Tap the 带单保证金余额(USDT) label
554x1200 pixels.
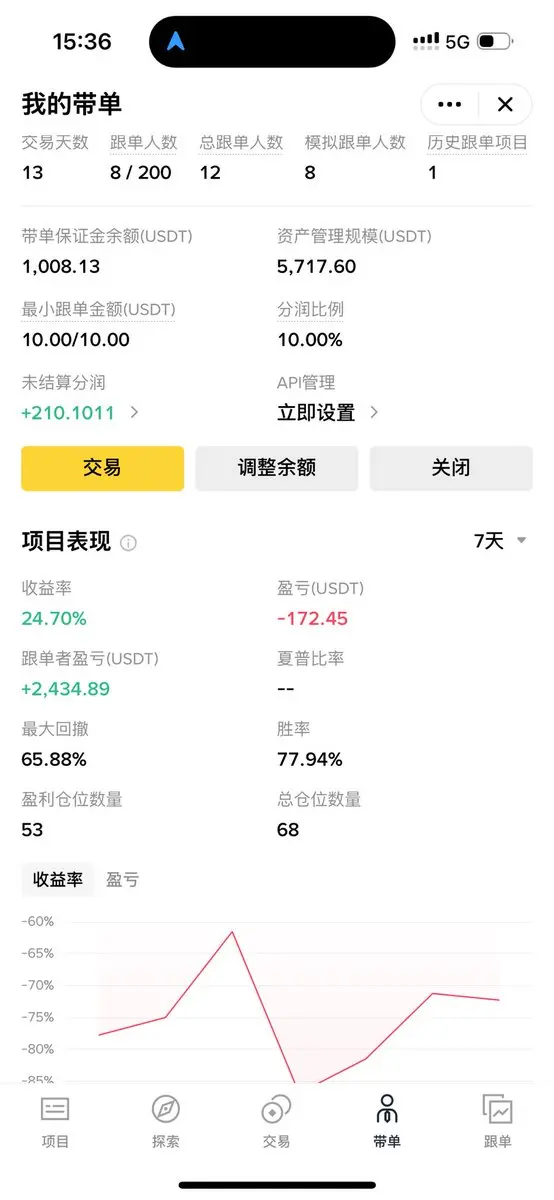[x=107, y=237]
